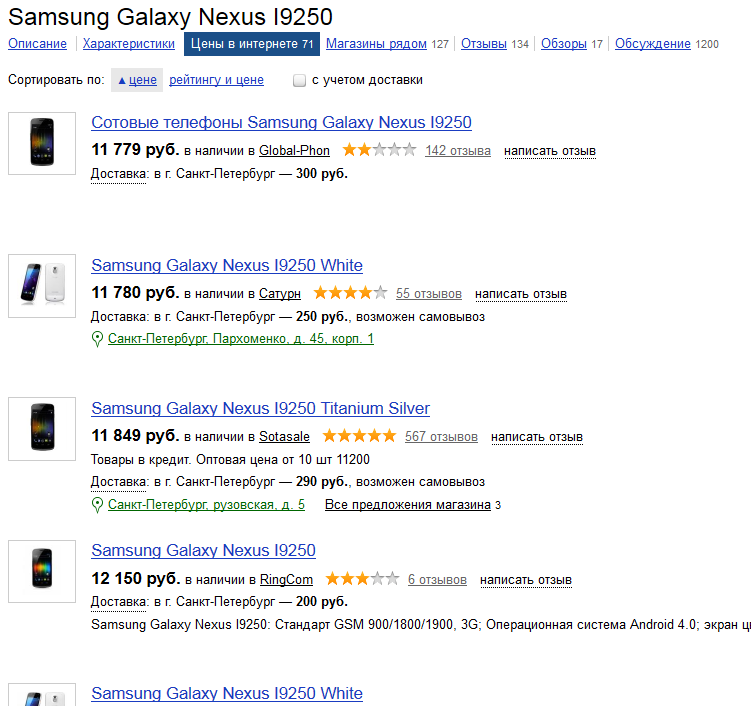Image resolution: width=751 pixels, height=706 pixels.
Task: Open the 'Обсуждение' tab
Action: [653, 44]
